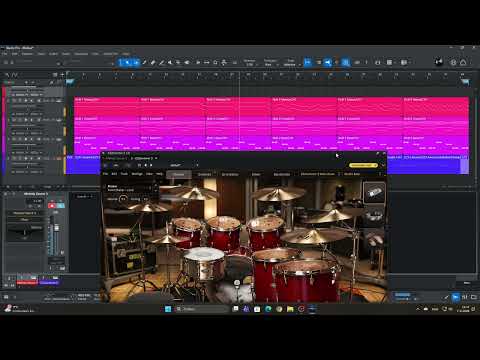Open EZdrummer Settings menu

(137, 174)
